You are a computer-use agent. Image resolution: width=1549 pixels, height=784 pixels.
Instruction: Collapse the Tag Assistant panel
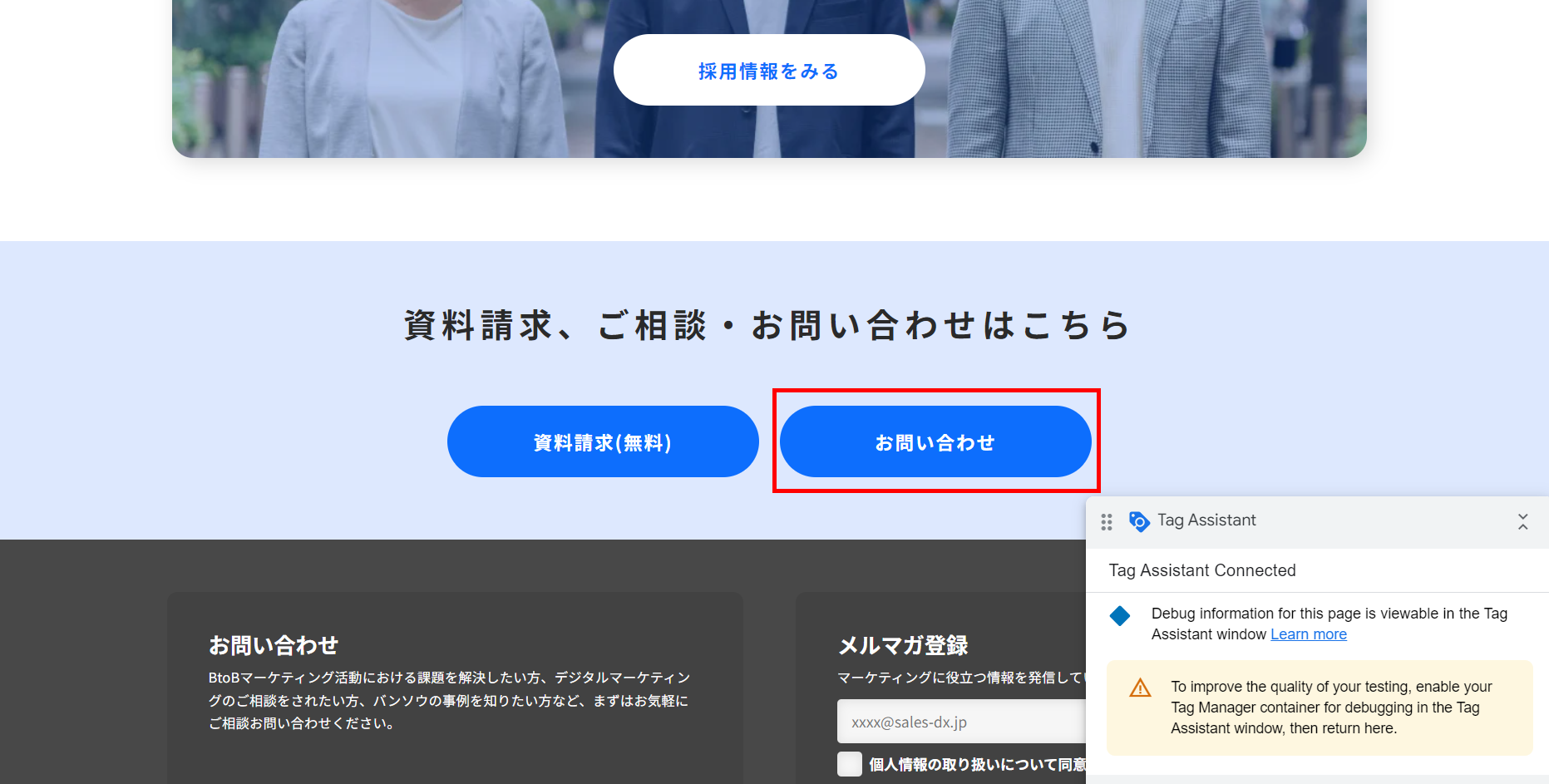click(1522, 521)
